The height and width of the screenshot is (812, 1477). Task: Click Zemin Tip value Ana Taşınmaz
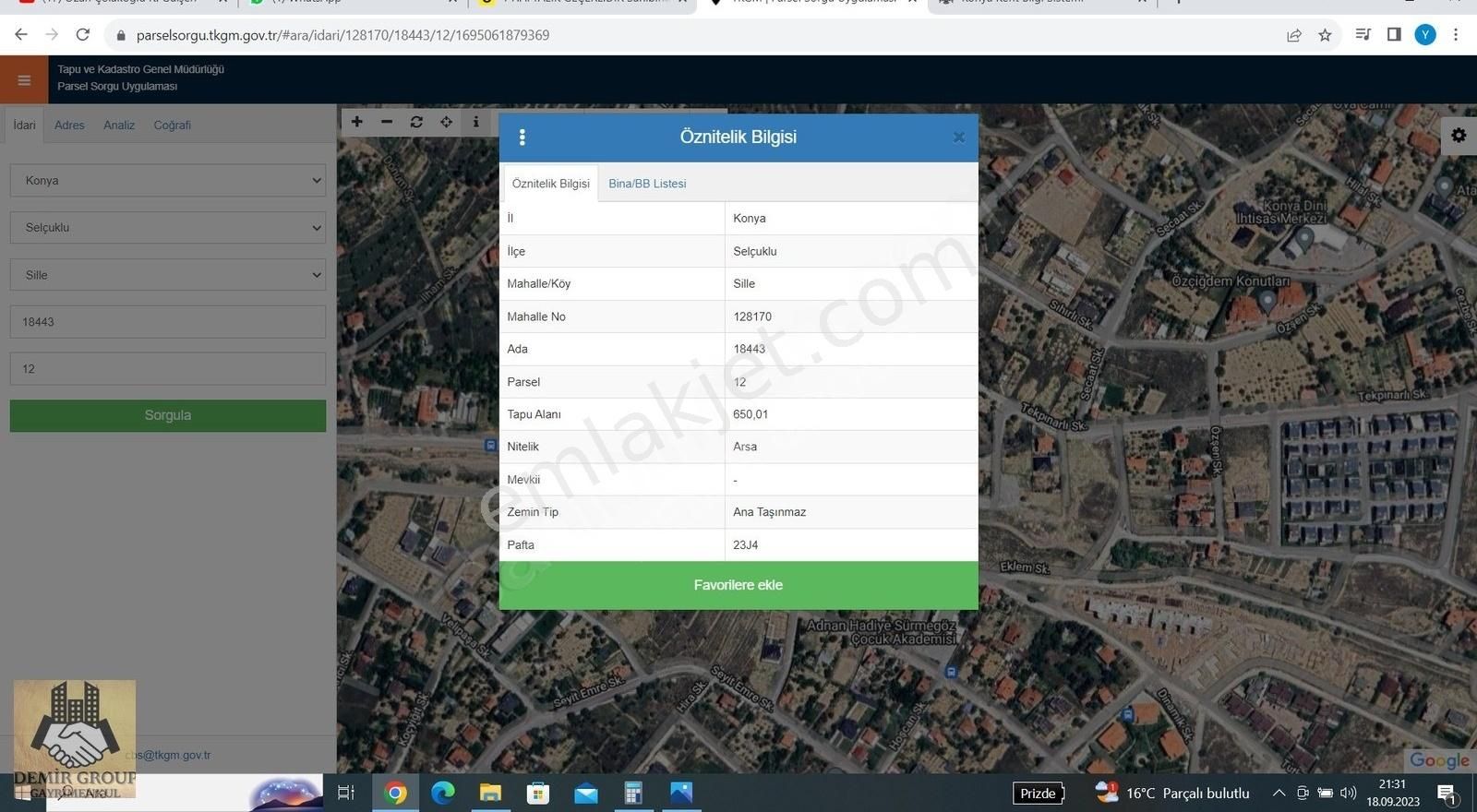(770, 512)
